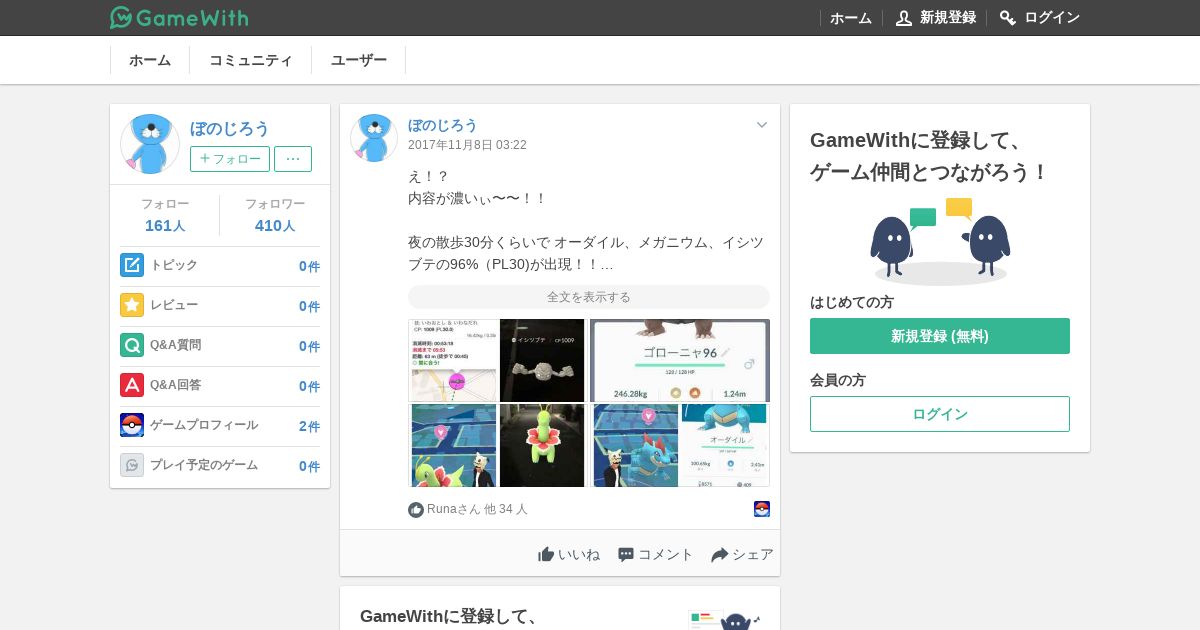This screenshot has width=1200, height=630.
Task: Click トピック 0件 count
Action: pyautogui.click(x=309, y=266)
